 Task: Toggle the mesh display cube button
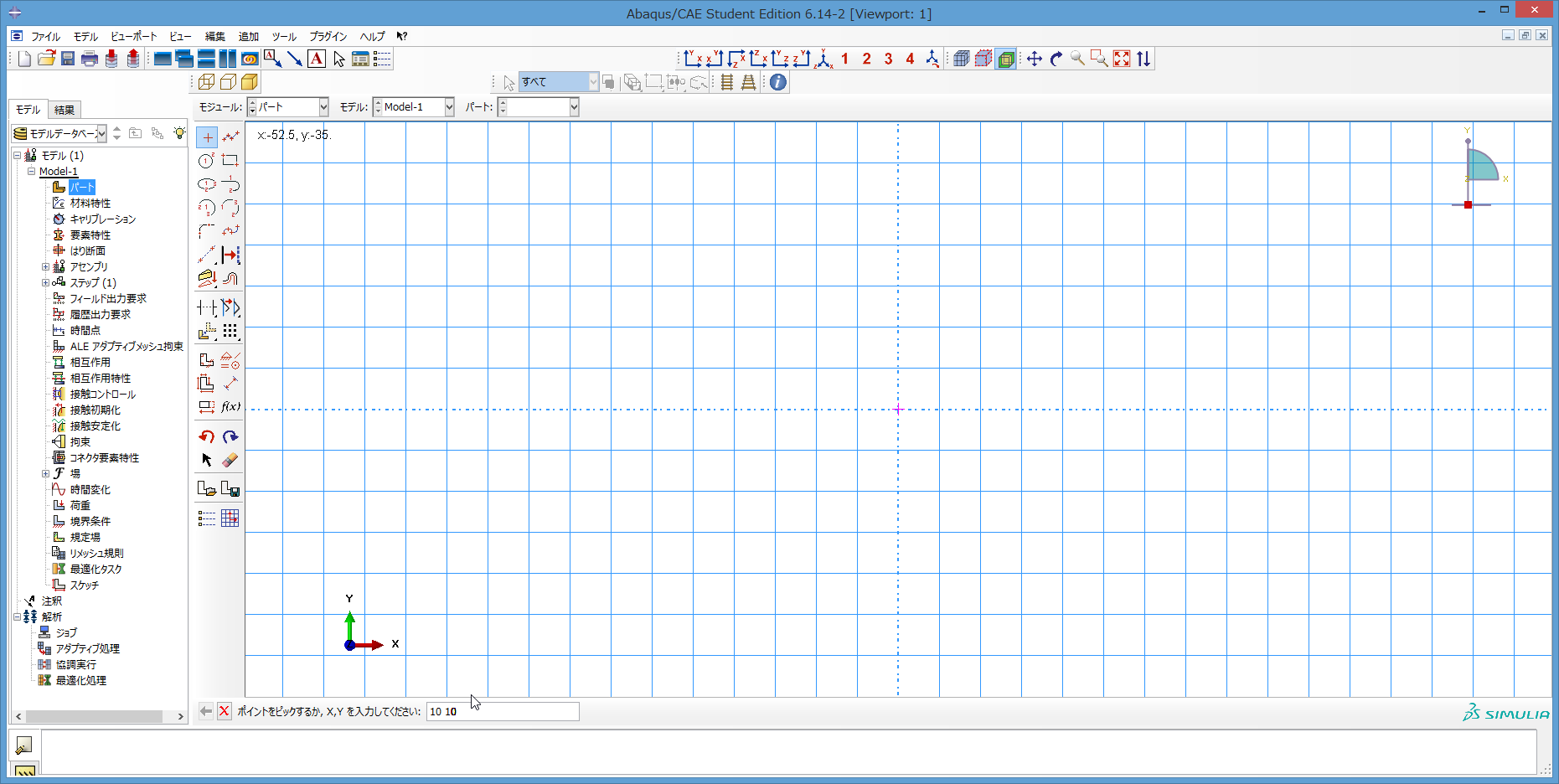click(x=962, y=59)
